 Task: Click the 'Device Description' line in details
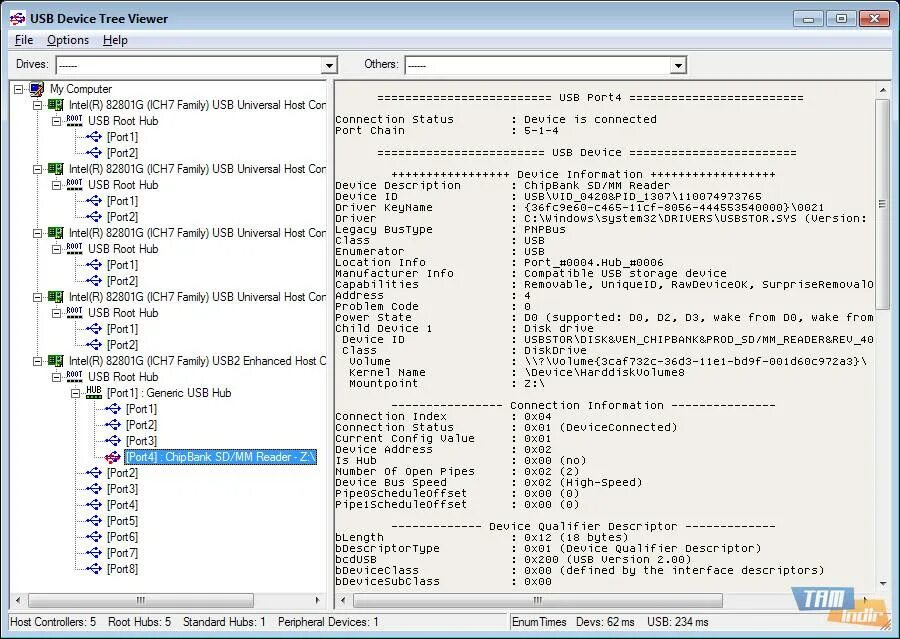503,185
